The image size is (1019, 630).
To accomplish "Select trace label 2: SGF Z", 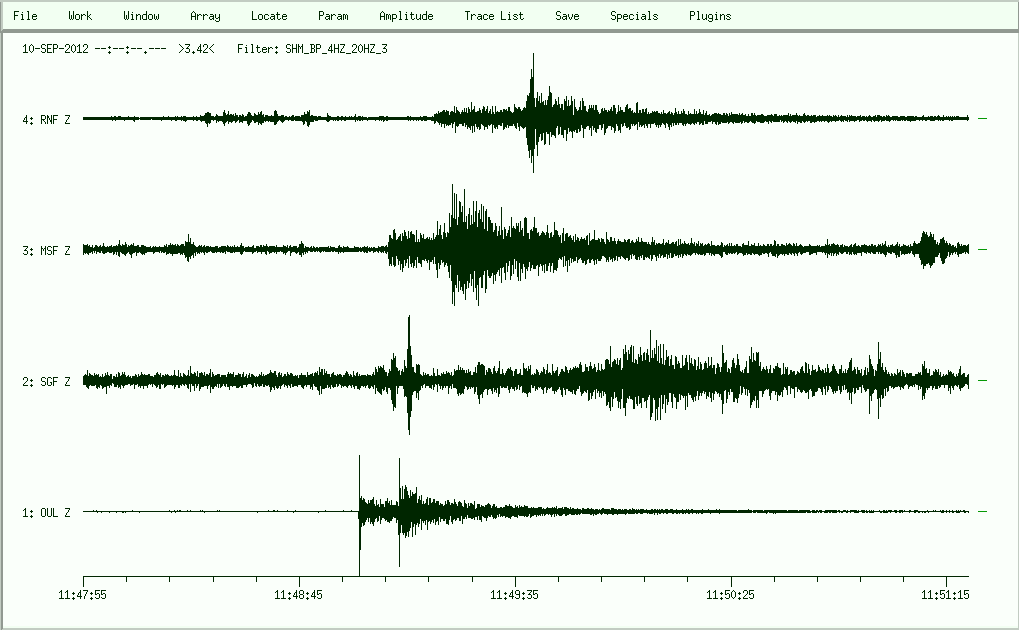I will click(x=46, y=382).
